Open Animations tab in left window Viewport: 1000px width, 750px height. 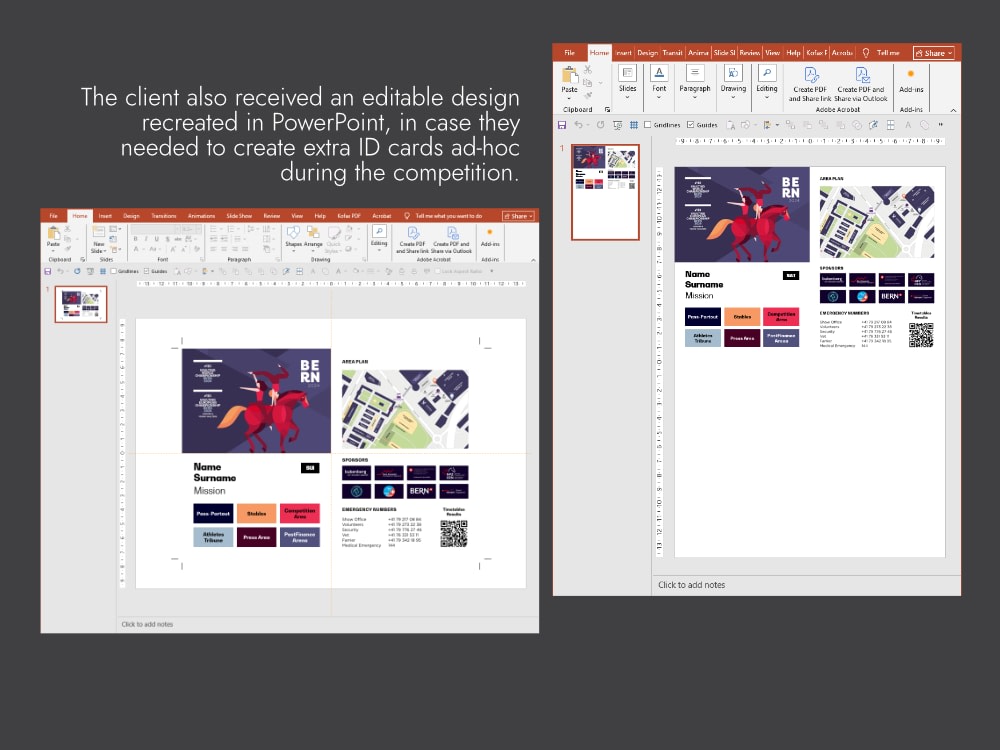click(202, 216)
